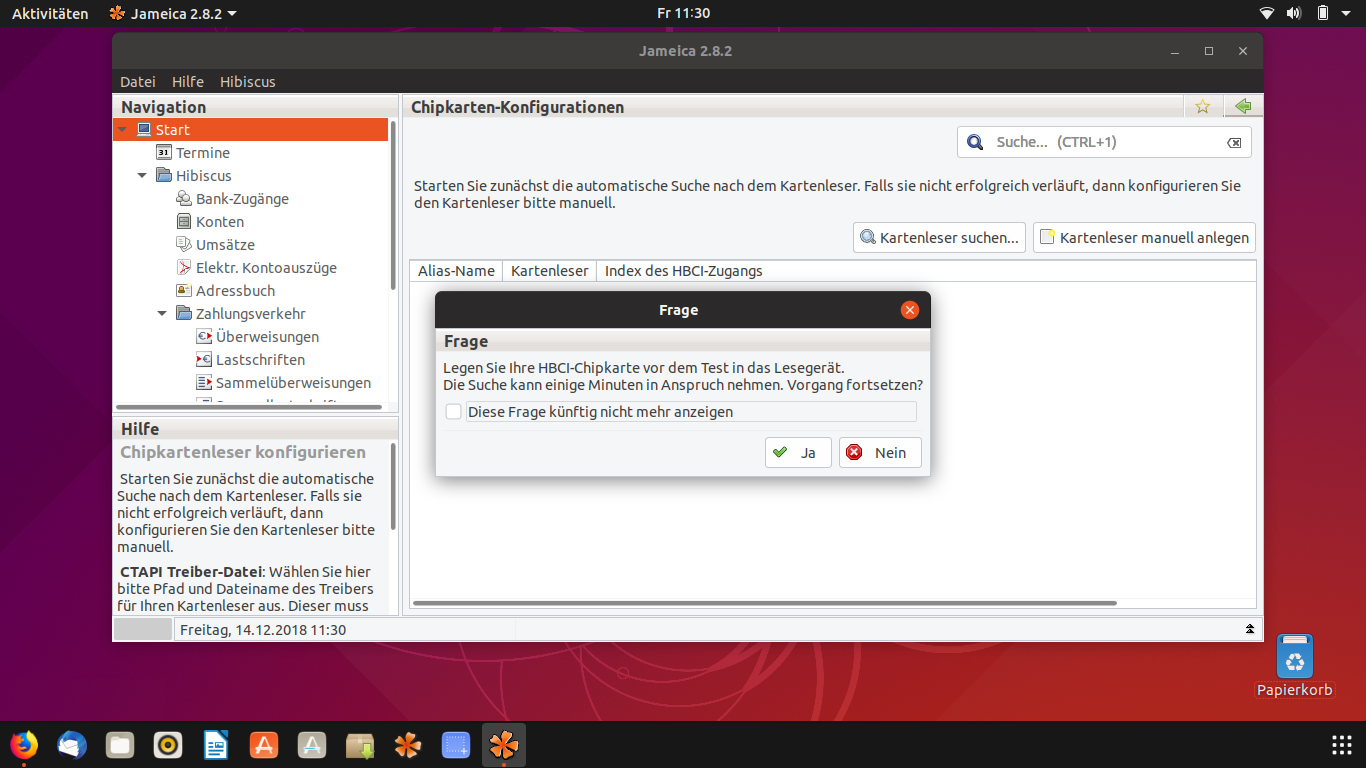Click the Überweisungen euro icon
The width and height of the screenshot is (1366, 768).
click(204, 336)
